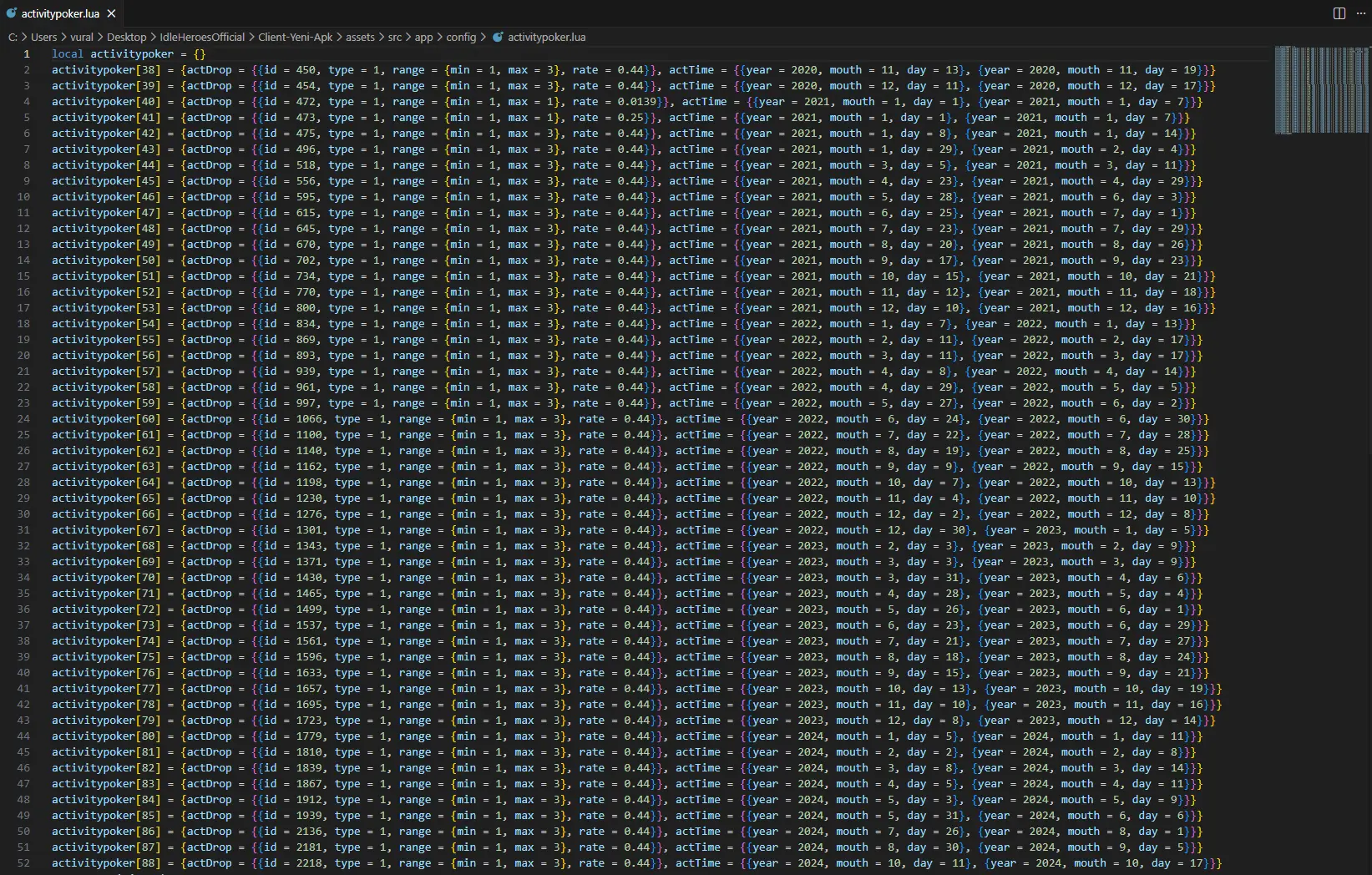Click 'id = 734' in the code
This screenshot has height=875, width=1372.
289,276
